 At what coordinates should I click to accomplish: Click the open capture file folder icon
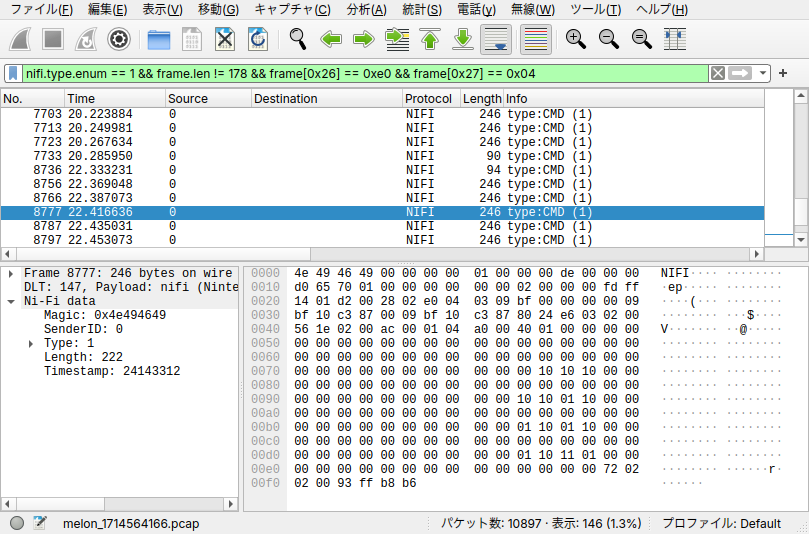pos(158,40)
